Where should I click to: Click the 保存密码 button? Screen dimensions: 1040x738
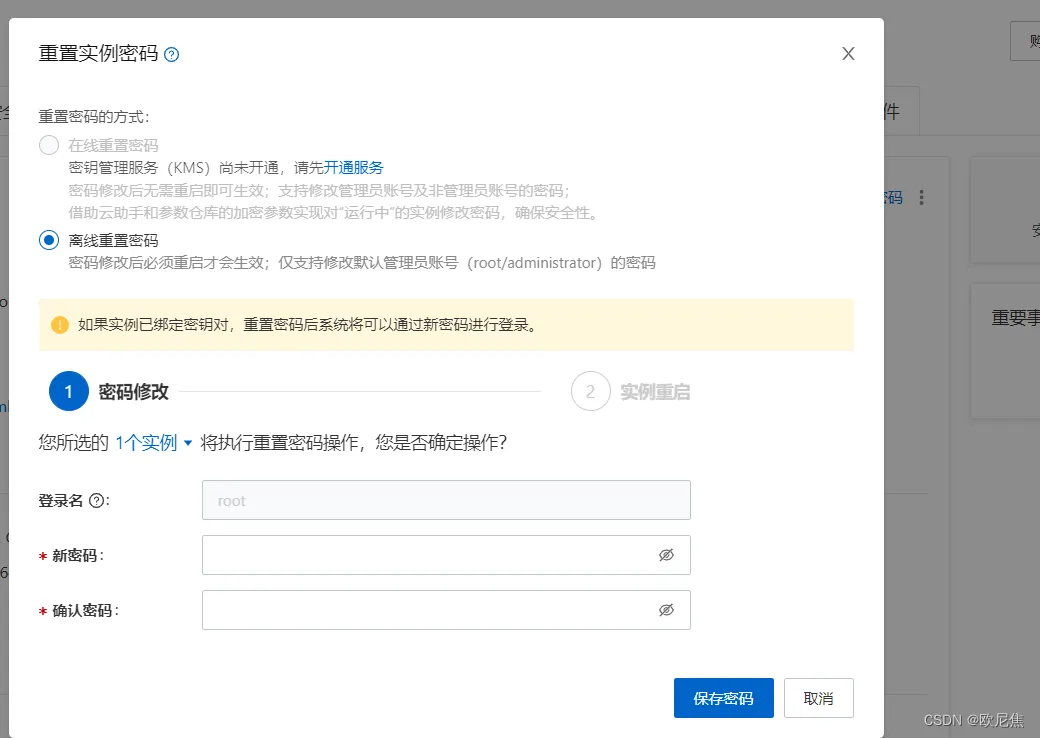[723, 697]
